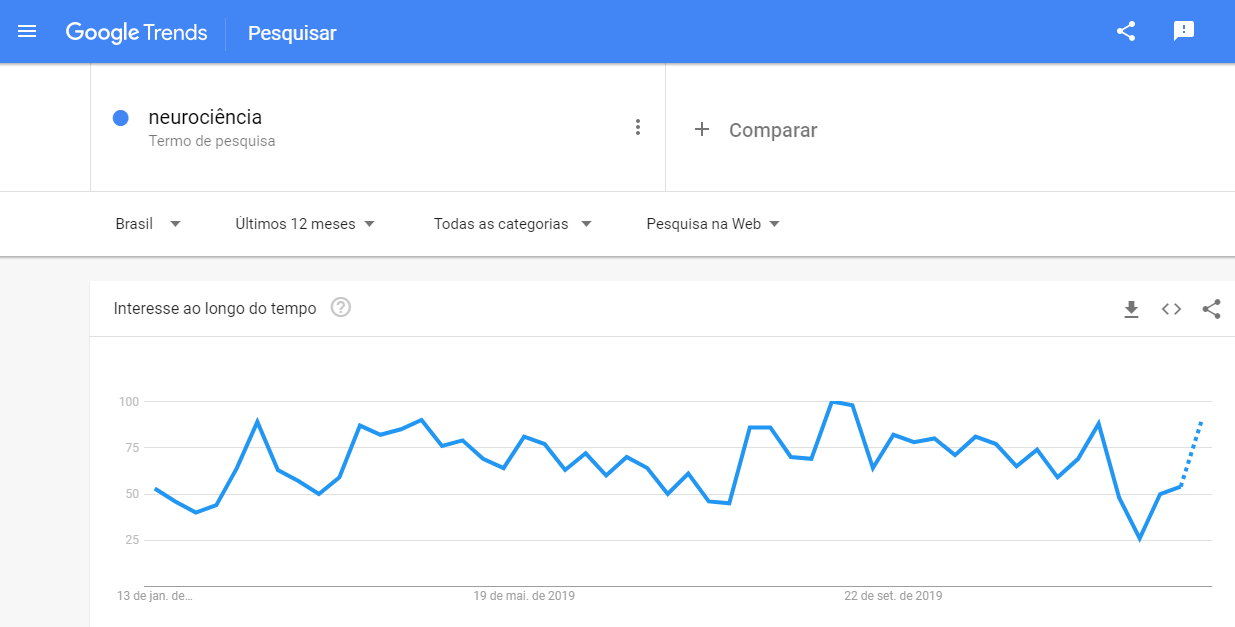
Task: Click the plus icon beside Comparar
Action: point(702,130)
